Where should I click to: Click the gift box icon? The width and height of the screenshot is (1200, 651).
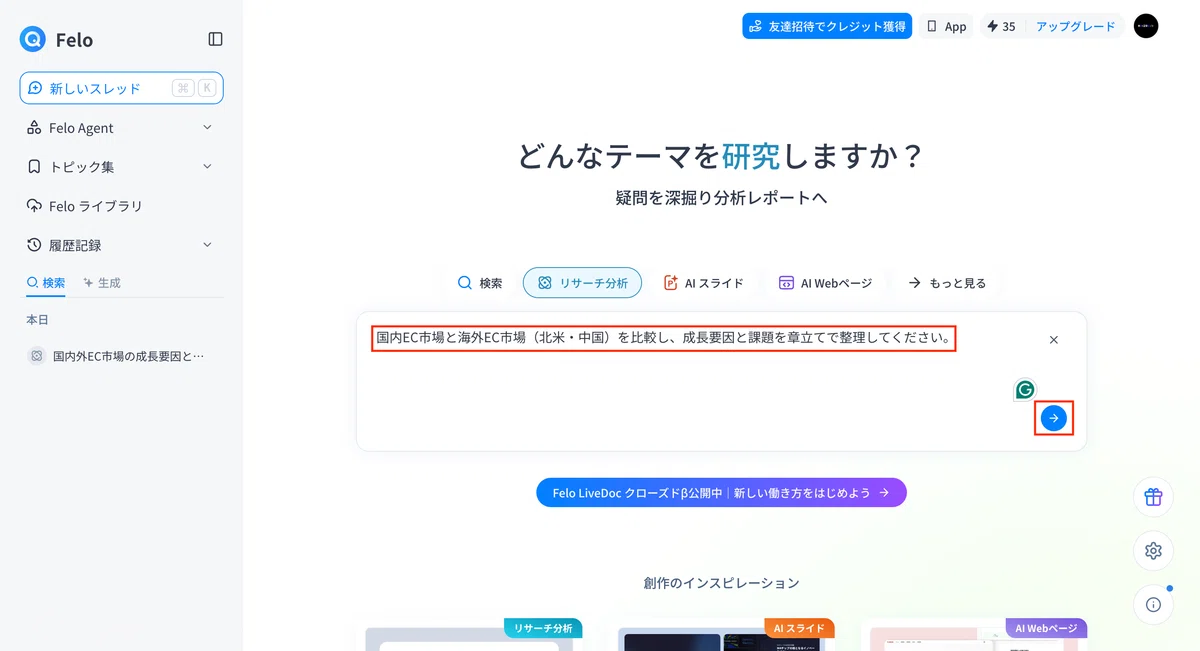pos(1153,497)
